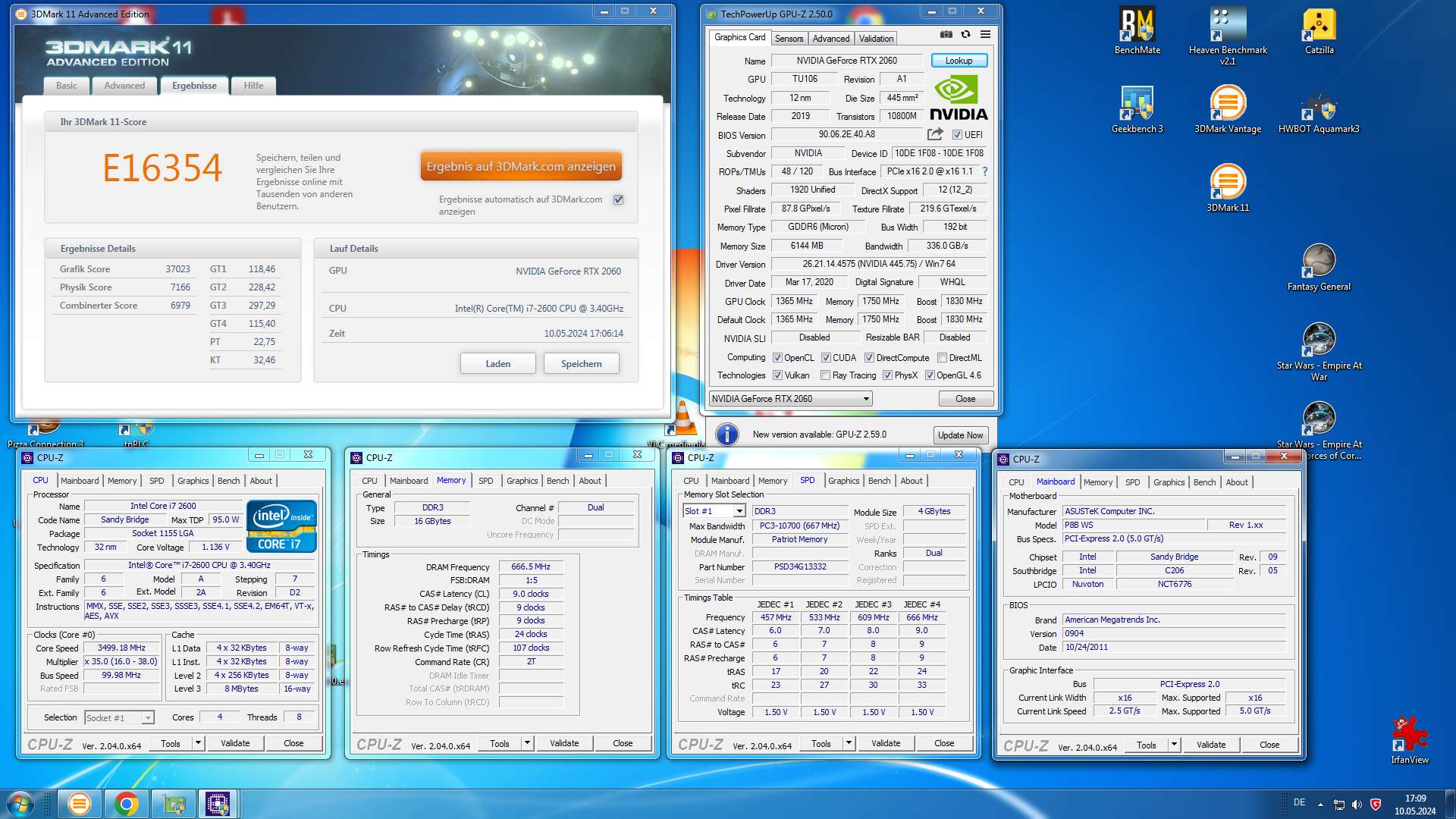Click Ergebnis auf 3DMark.com anzeigen button
Screen dimensions: 1456x819
[521, 166]
